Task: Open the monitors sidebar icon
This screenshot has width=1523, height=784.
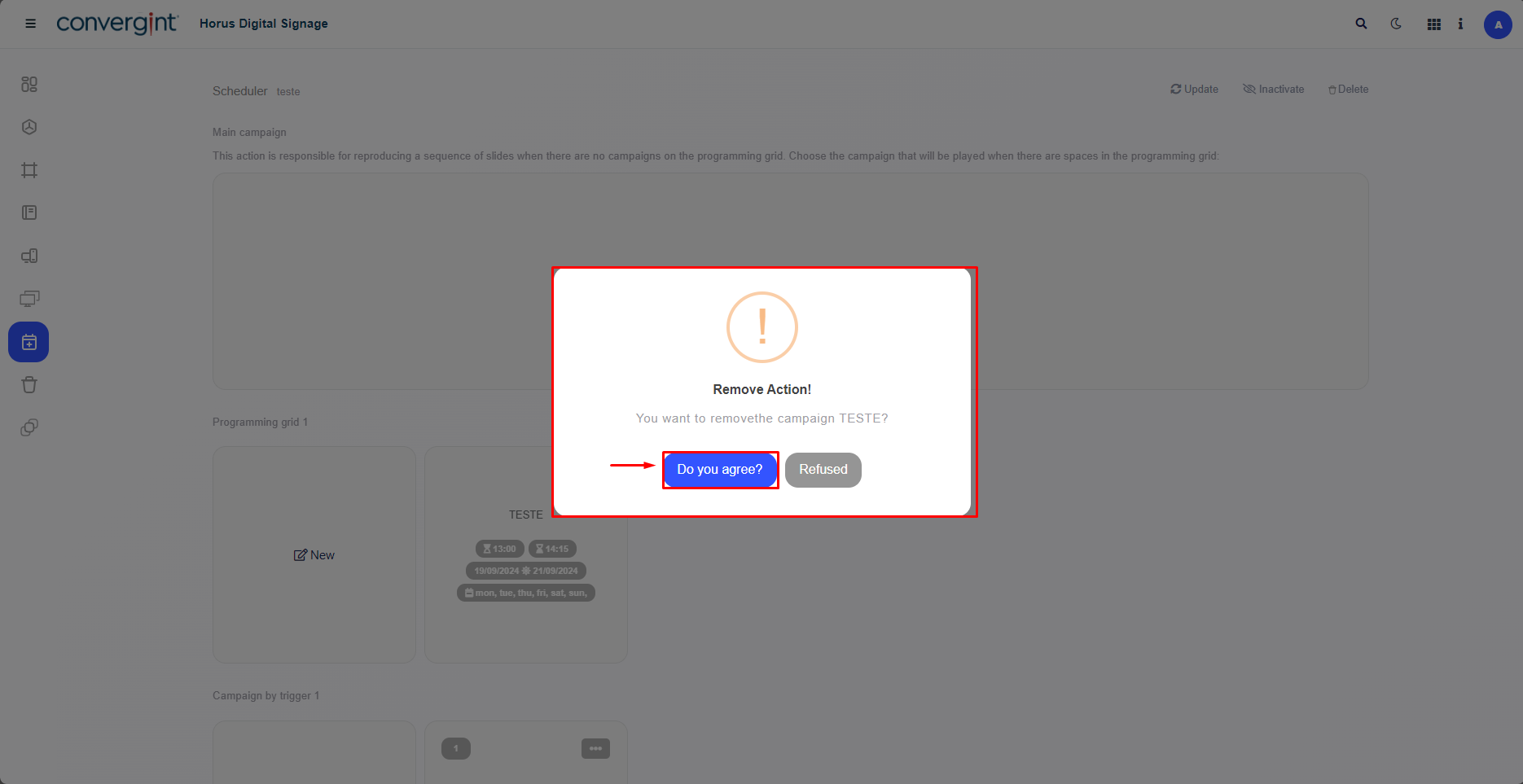Action: 29,299
